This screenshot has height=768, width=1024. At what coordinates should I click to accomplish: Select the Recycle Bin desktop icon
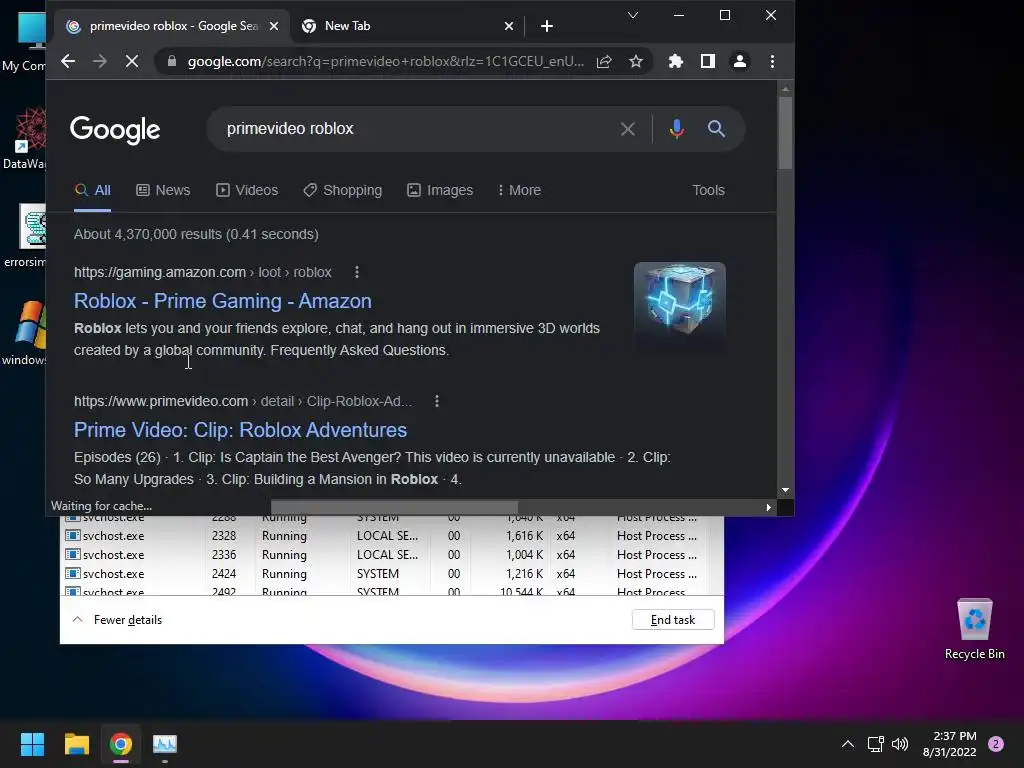(x=974, y=629)
